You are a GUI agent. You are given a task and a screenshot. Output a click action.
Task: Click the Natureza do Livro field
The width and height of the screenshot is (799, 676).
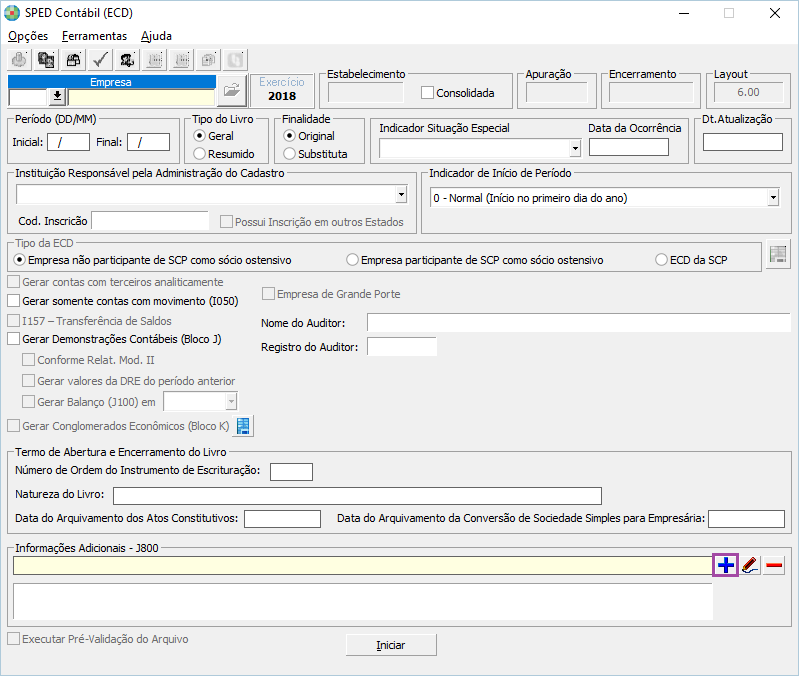(x=357, y=496)
